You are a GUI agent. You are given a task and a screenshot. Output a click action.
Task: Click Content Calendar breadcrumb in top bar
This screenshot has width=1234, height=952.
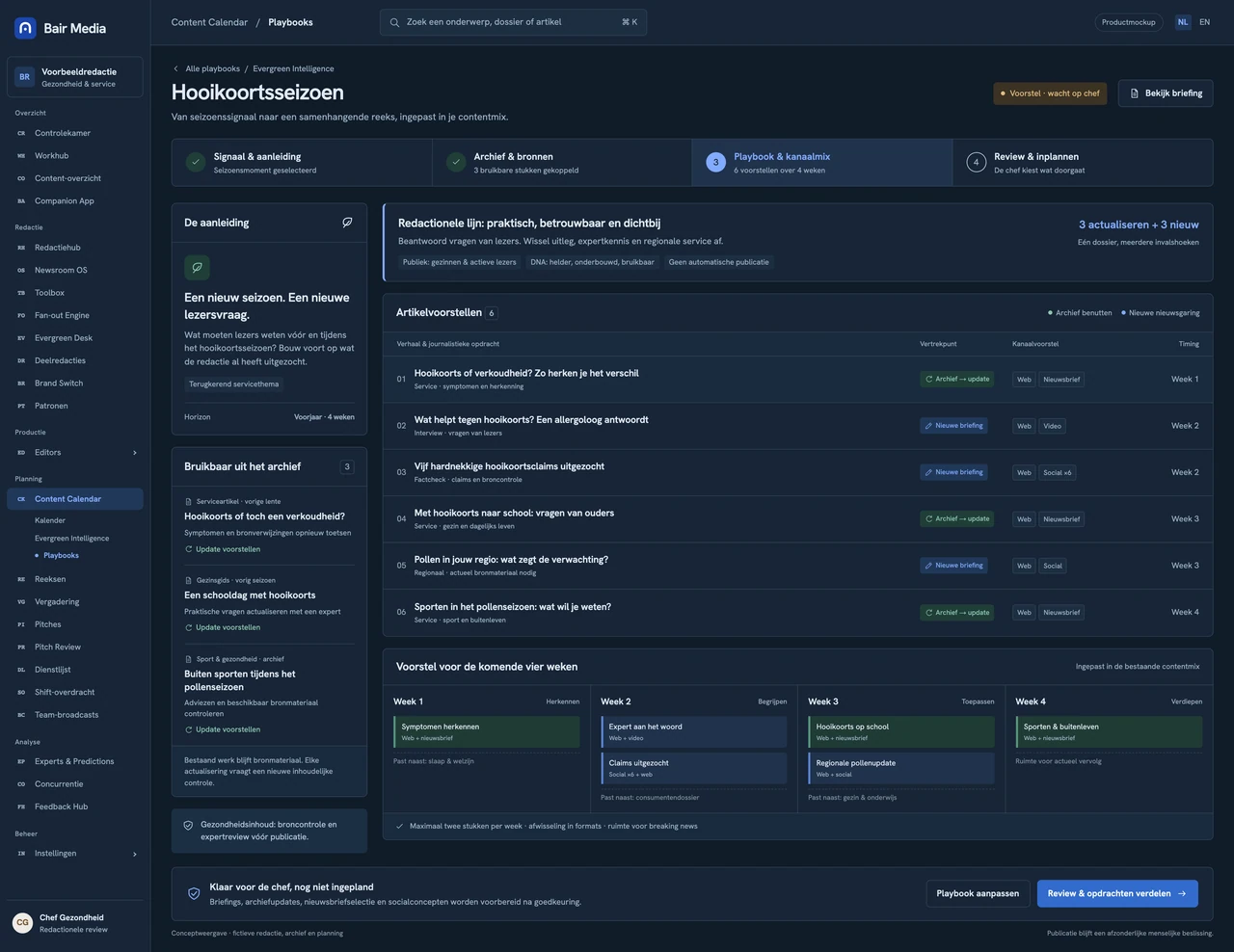(x=209, y=22)
